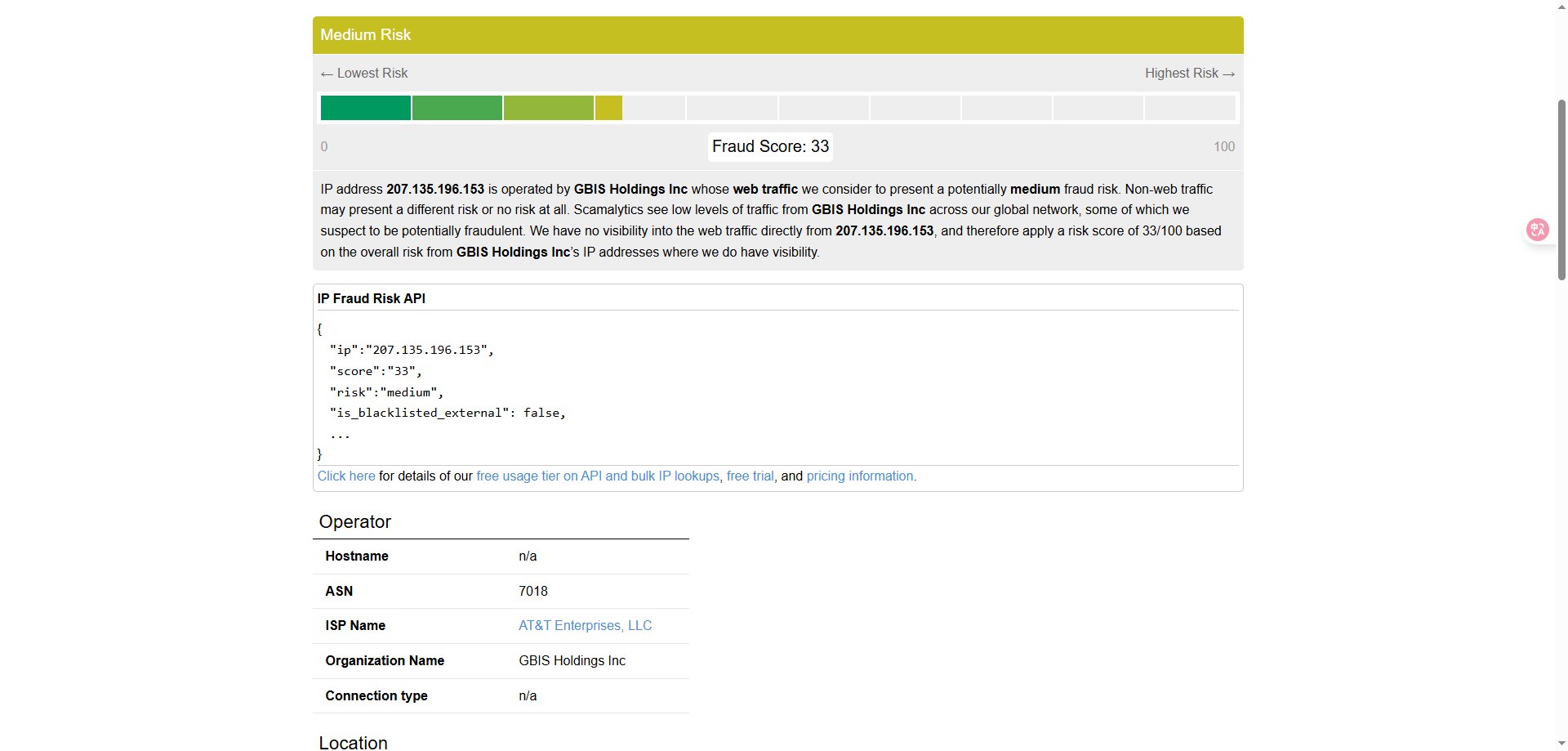
Task: Click the ASN value 7018
Action: point(533,592)
